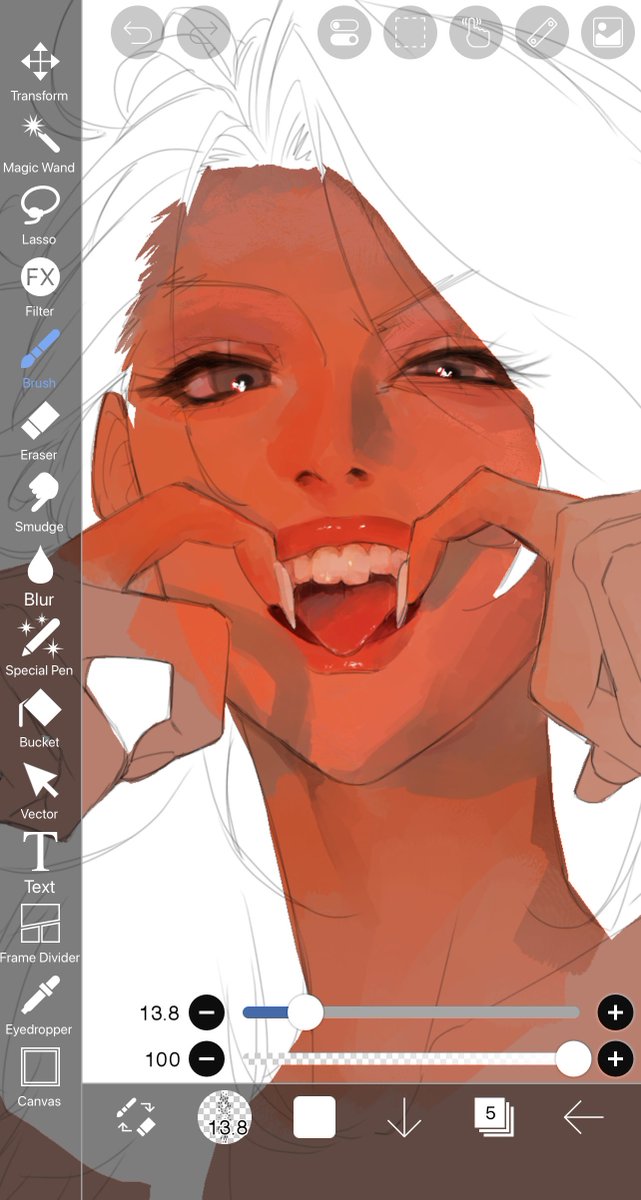Select the Bucket fill tool
The height and width of the screenshot is (1200, 641).
click(40, 719)
